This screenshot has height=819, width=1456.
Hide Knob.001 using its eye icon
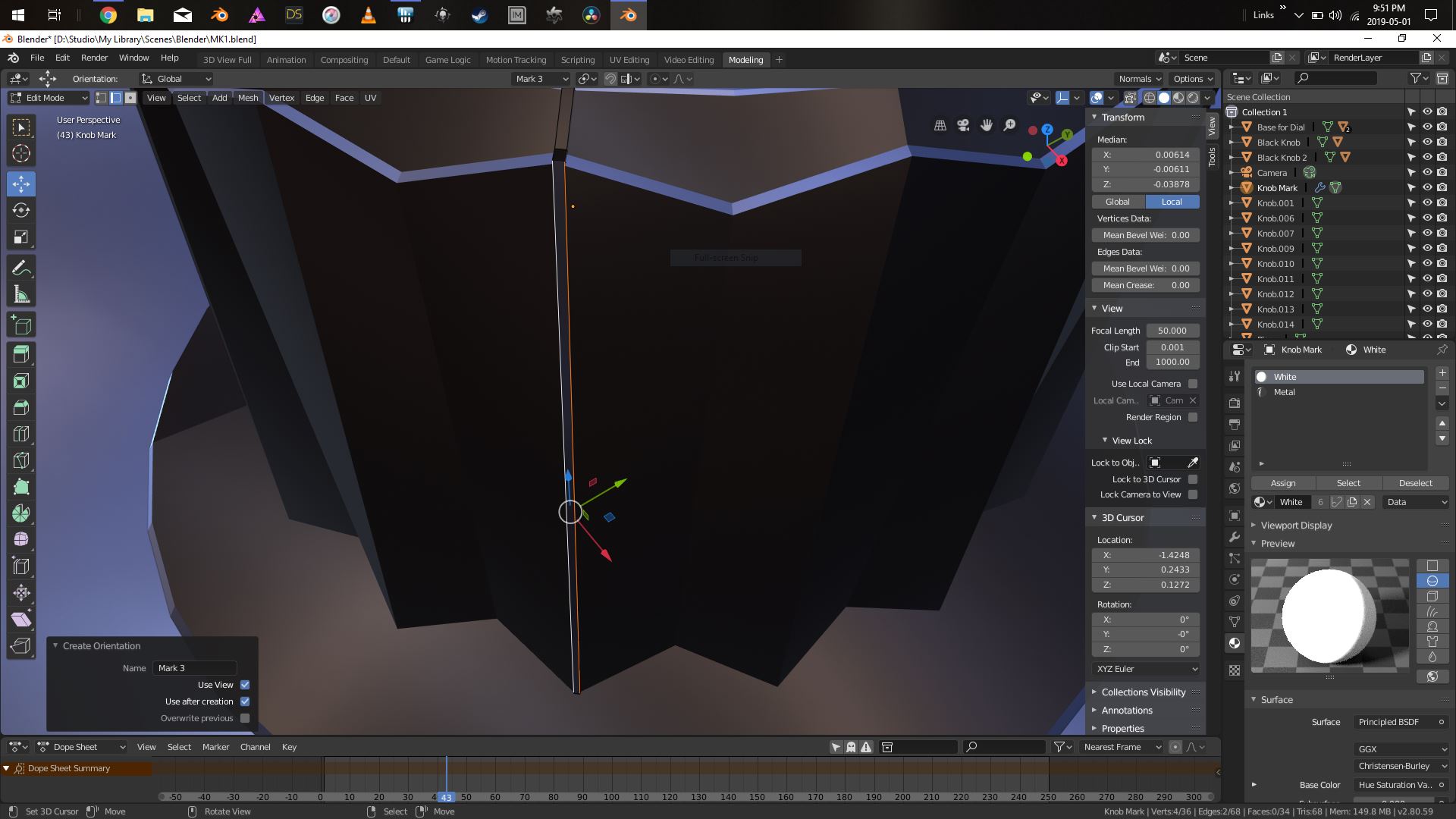coord(1427,202)
